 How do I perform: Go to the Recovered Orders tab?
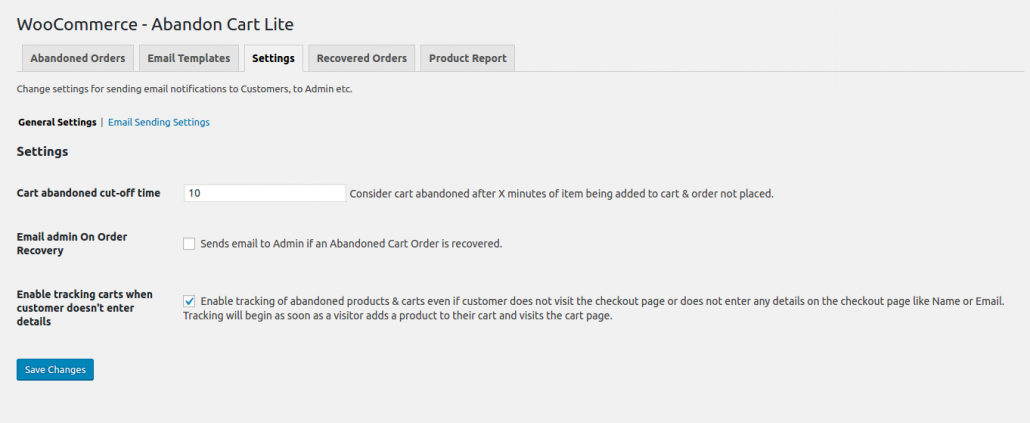361,58
